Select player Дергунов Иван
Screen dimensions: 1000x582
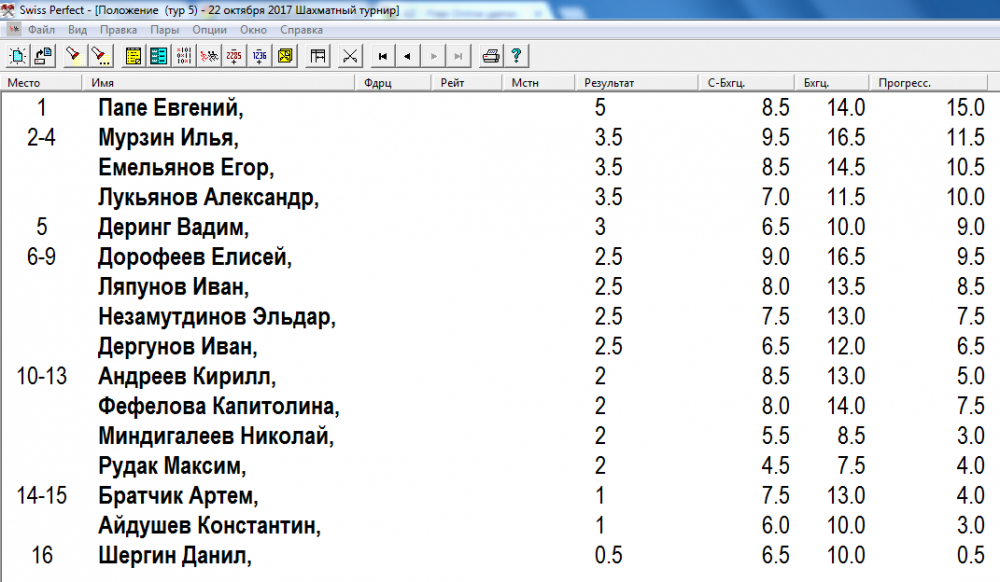pyautogui.click(x=178, y=347)
